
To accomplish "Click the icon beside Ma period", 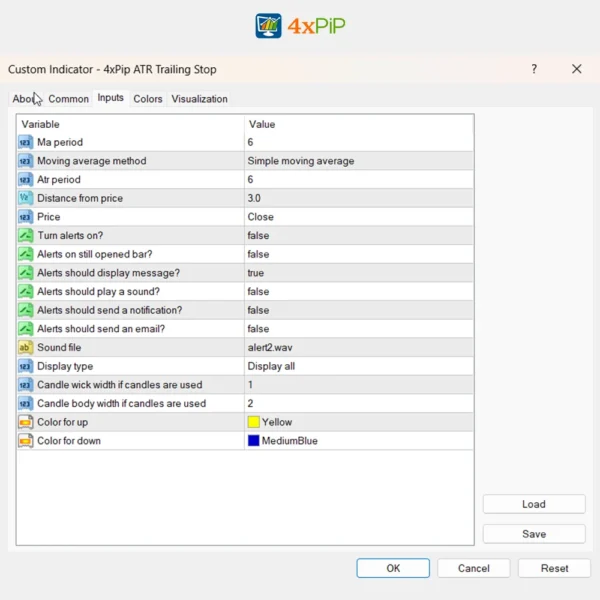I will point(25,143).
